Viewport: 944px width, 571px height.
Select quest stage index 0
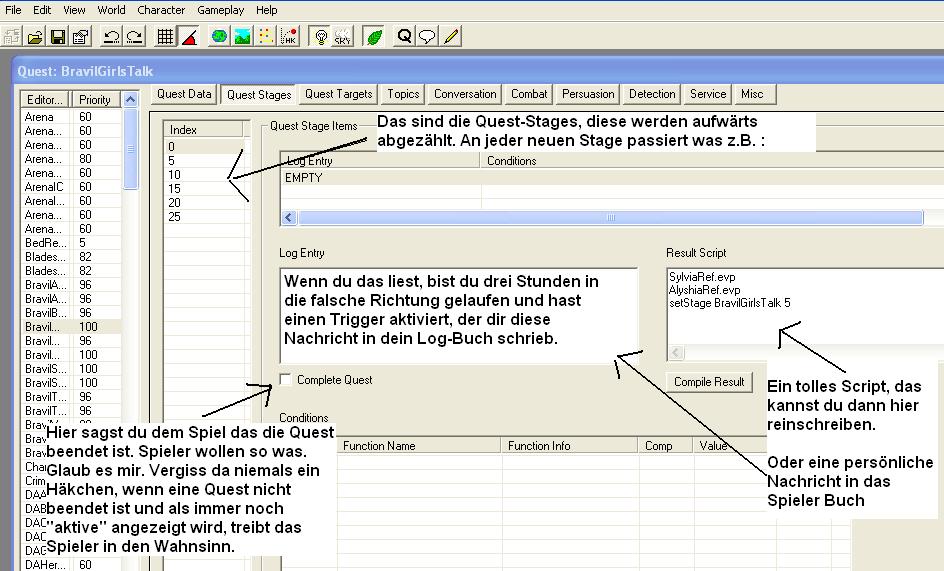pyautogui.click(x=204, y=146)
